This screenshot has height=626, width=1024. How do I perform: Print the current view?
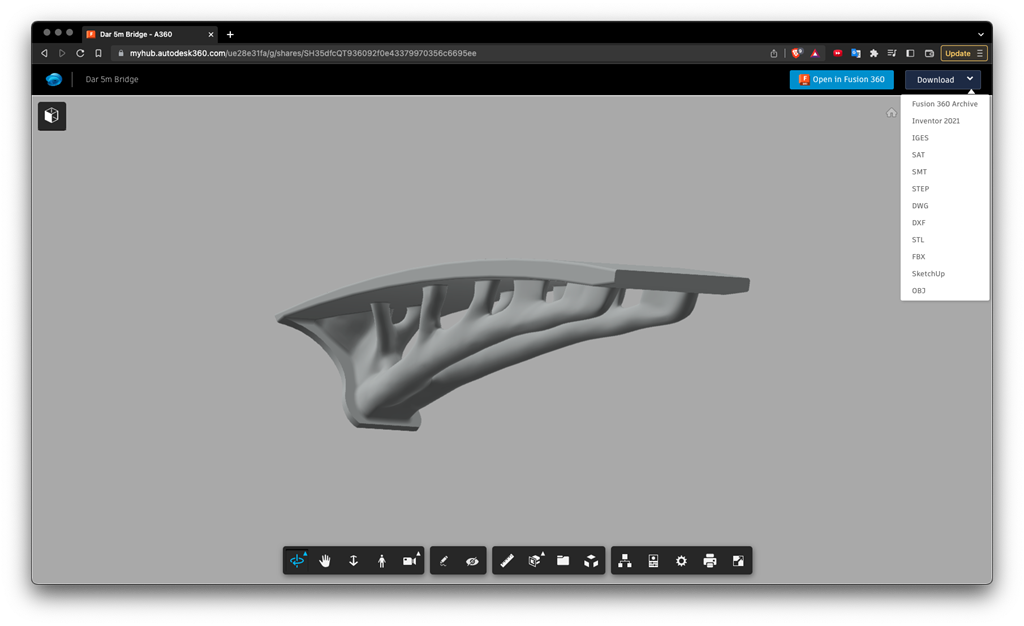click(709, 561)
